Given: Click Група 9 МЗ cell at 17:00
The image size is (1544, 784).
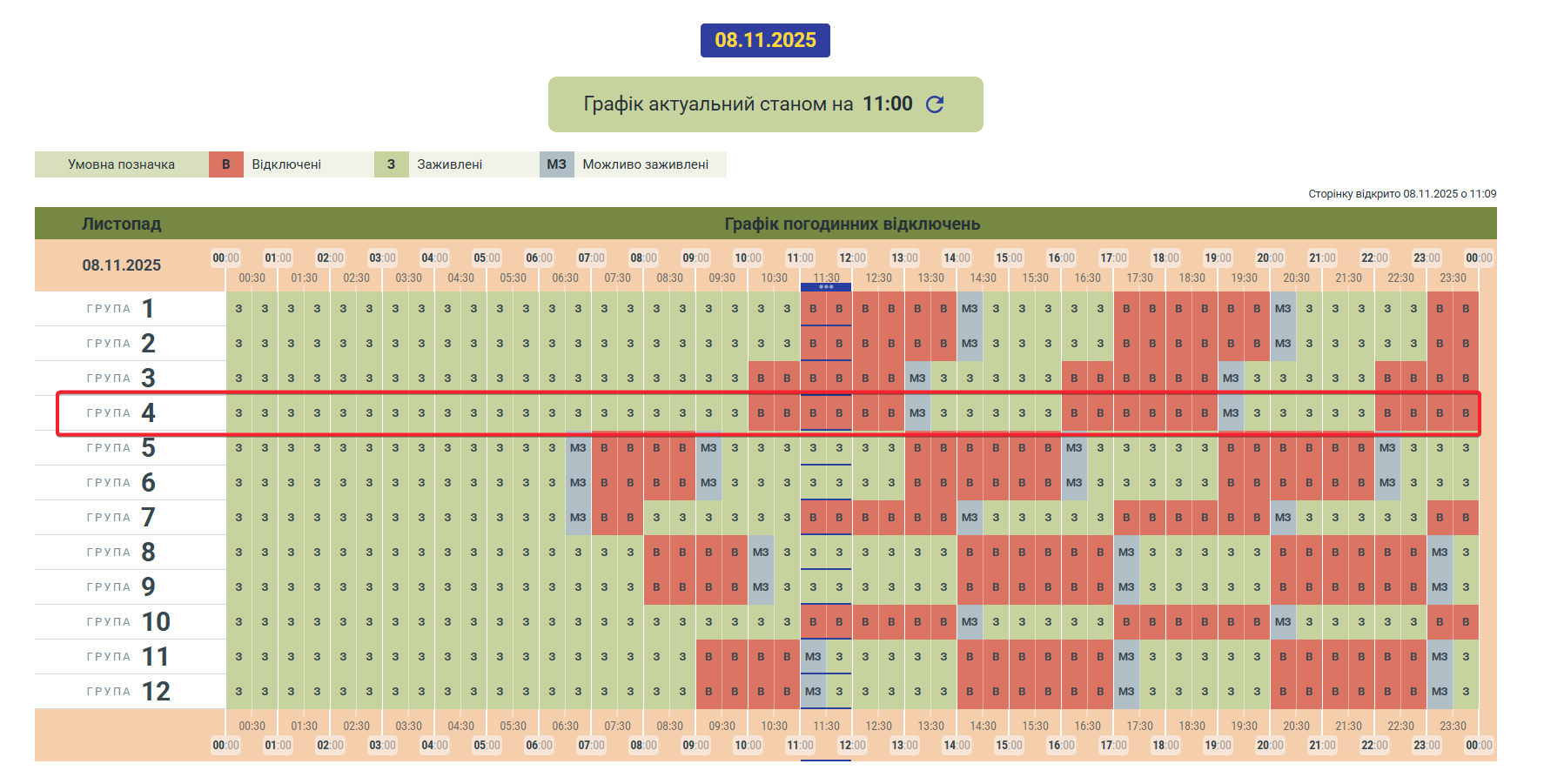Looking at the screenshot, I should [1126, 587].
